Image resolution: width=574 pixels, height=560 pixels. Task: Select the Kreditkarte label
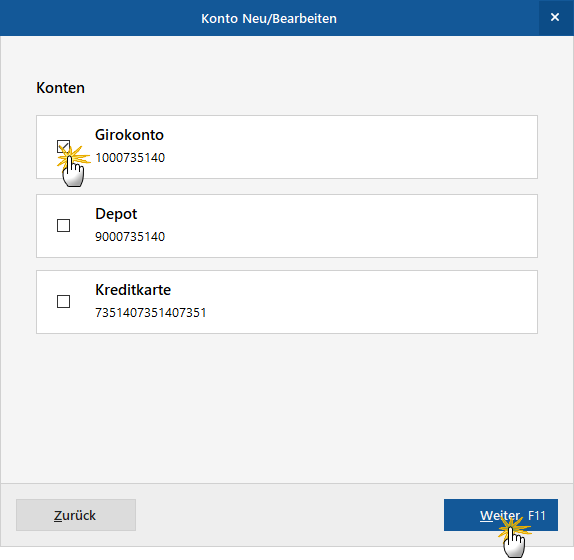(x=133, y=290)
